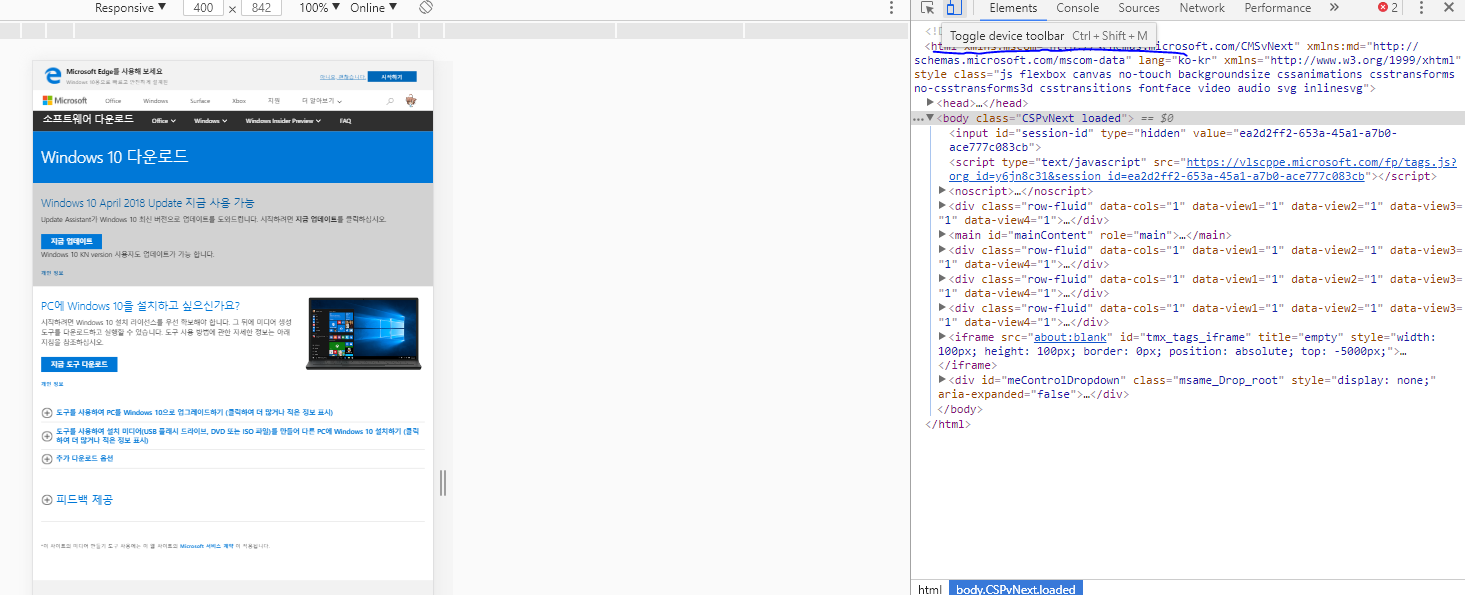The height and width of the screenshot is (595, 1465).
Task: Open Xbox link in Microsoft top nav
Action: [x=239, y=101]
